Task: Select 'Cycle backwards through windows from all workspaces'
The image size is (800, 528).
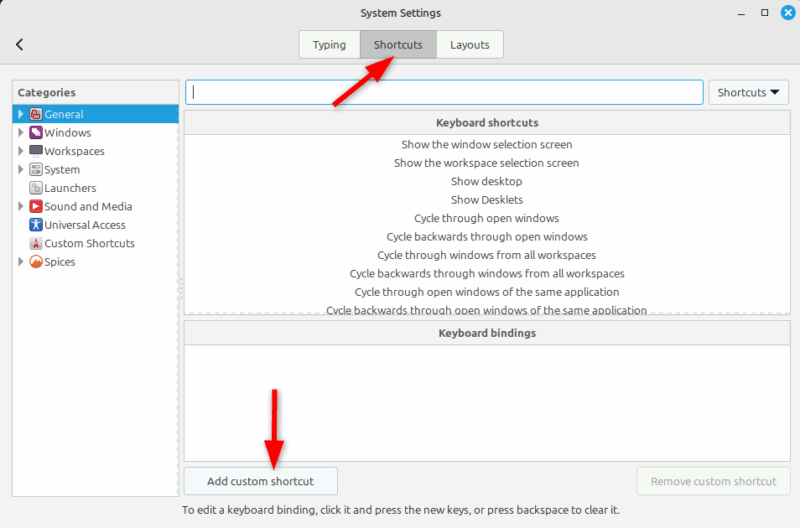Action: (487, 273)
